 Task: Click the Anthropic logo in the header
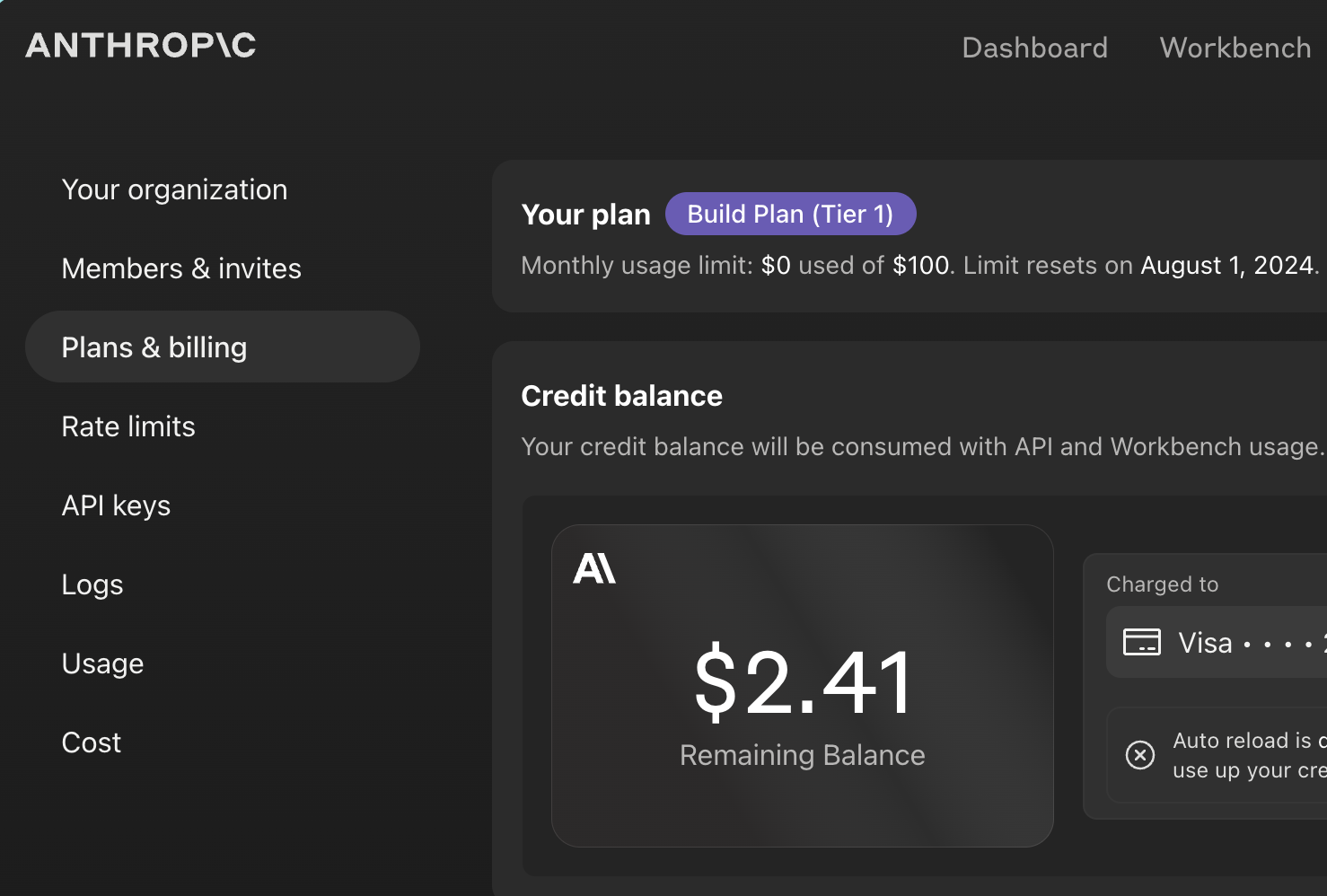coord(140,45)
